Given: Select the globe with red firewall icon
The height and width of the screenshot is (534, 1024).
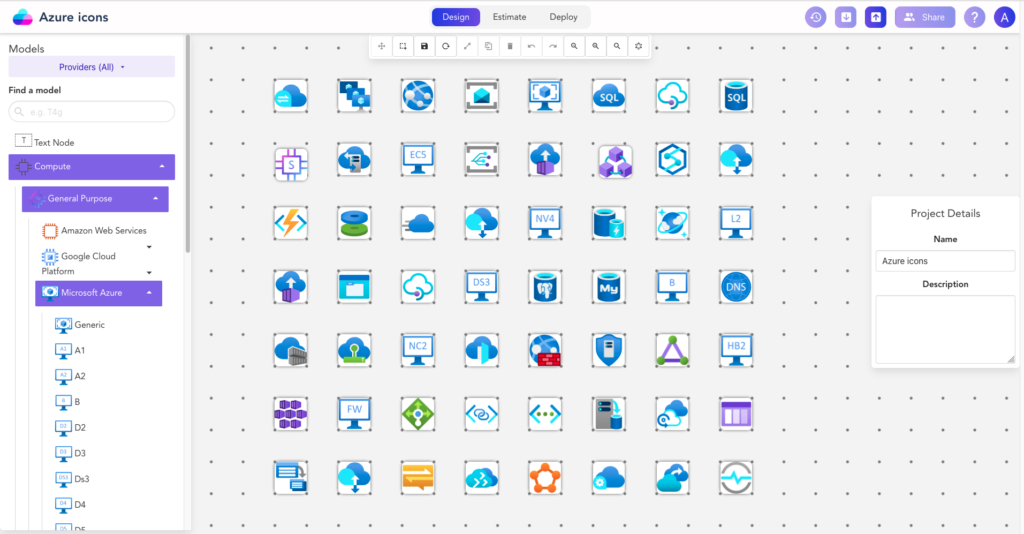Looking at the screenshot, I should [545, 351].
